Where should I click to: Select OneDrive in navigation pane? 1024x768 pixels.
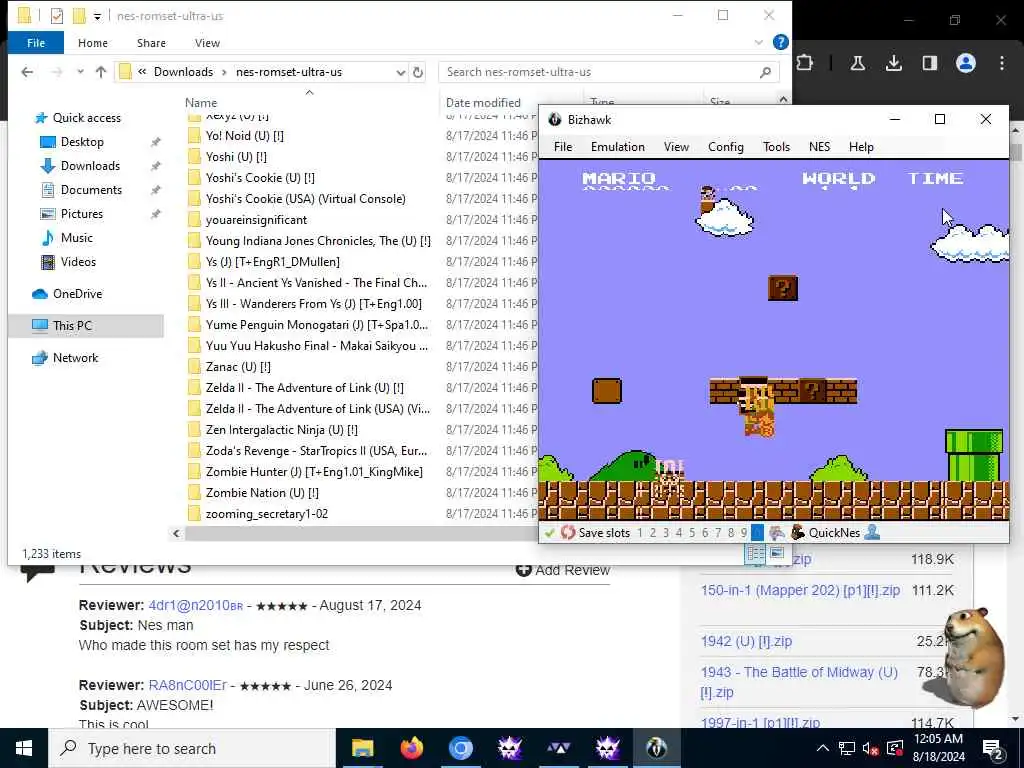tap(77, 294)
